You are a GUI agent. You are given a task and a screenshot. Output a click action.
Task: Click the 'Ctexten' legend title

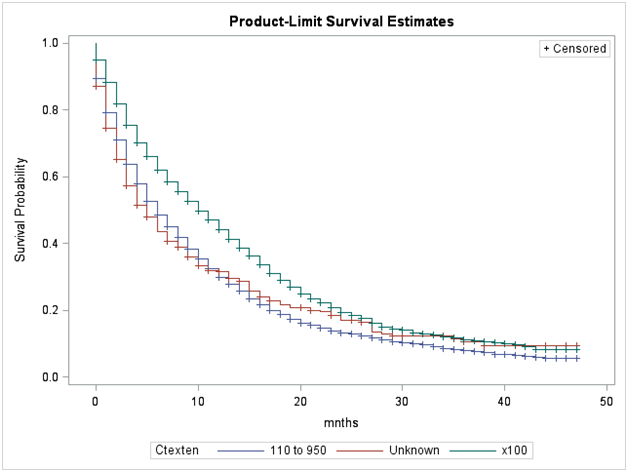176,450
